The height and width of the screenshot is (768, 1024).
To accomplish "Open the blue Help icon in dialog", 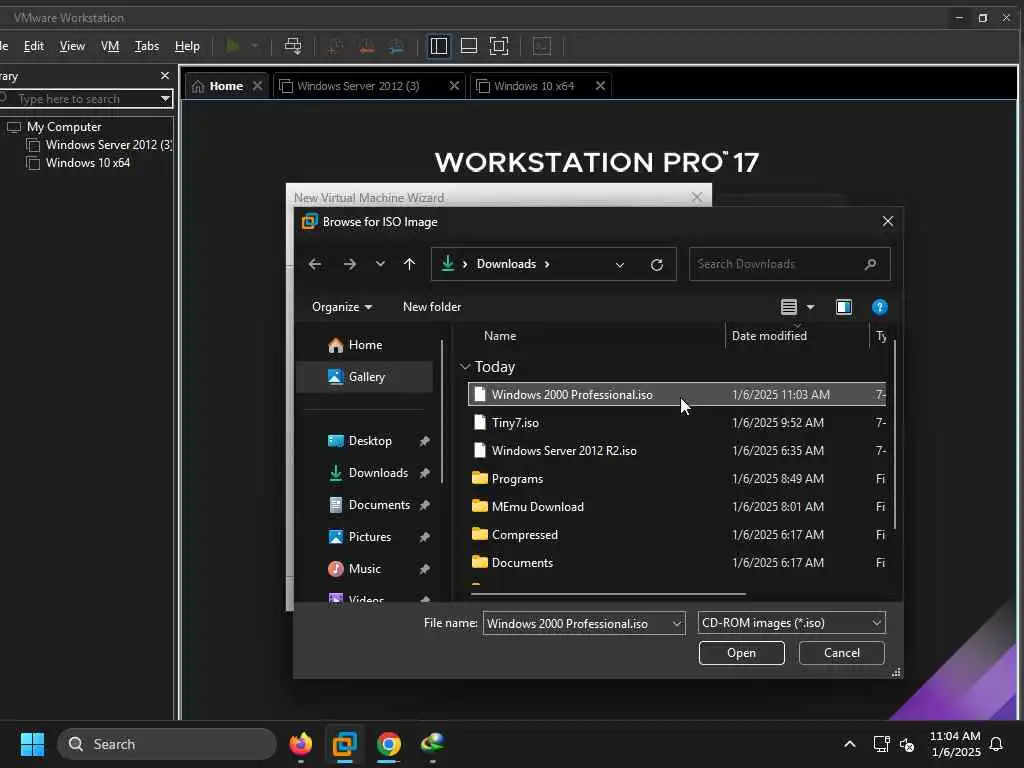I will click(880, 307).
